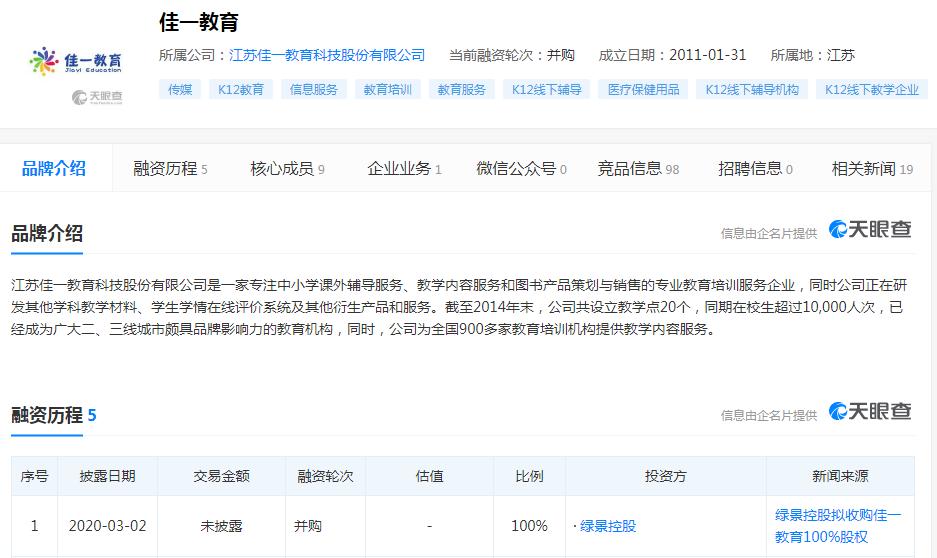The width and height of the screenshot is (937, 558).
Task: Click the 融资历程 5 section heading
Action: 54,415
